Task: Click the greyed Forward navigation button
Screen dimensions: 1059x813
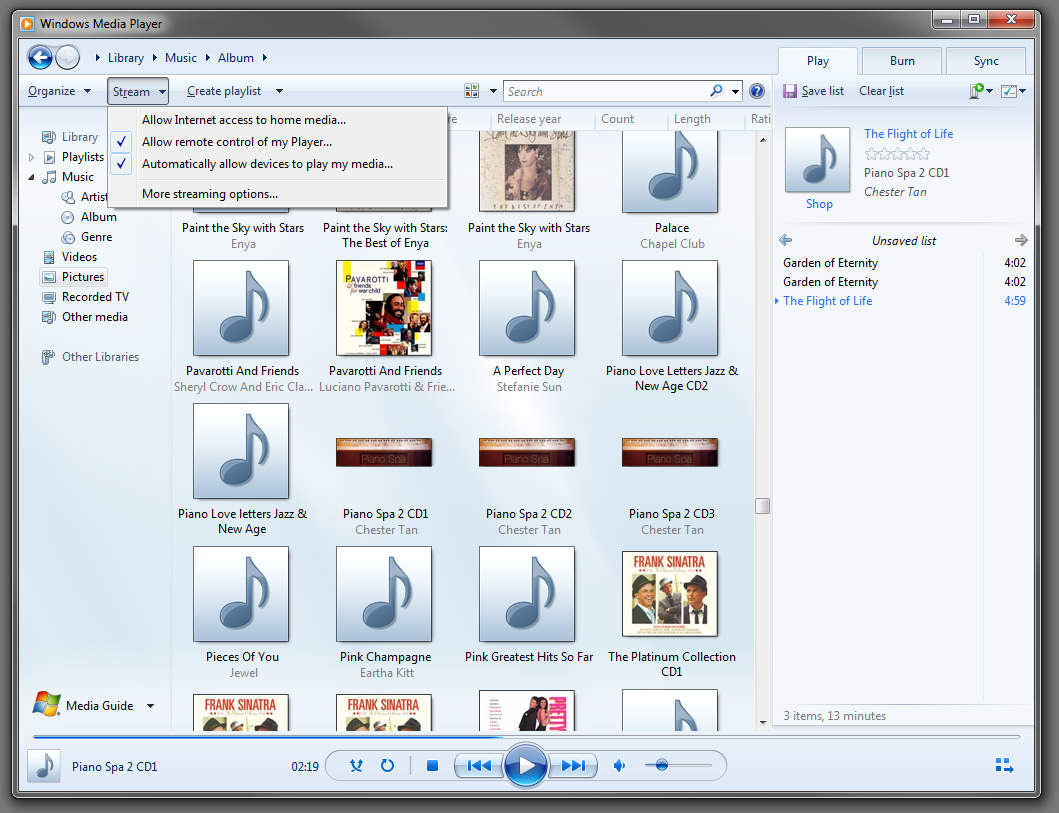Action: (x=68, y=57)
